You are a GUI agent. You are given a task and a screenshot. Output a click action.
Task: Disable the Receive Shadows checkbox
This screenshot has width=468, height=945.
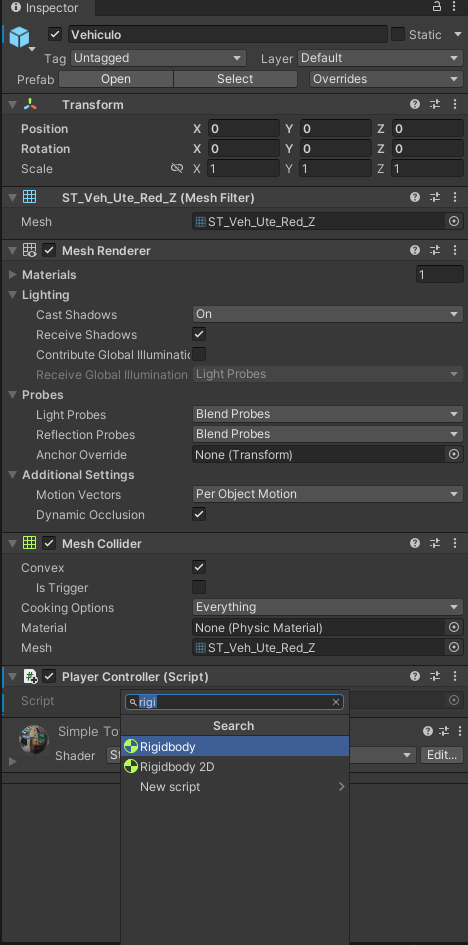199,334
